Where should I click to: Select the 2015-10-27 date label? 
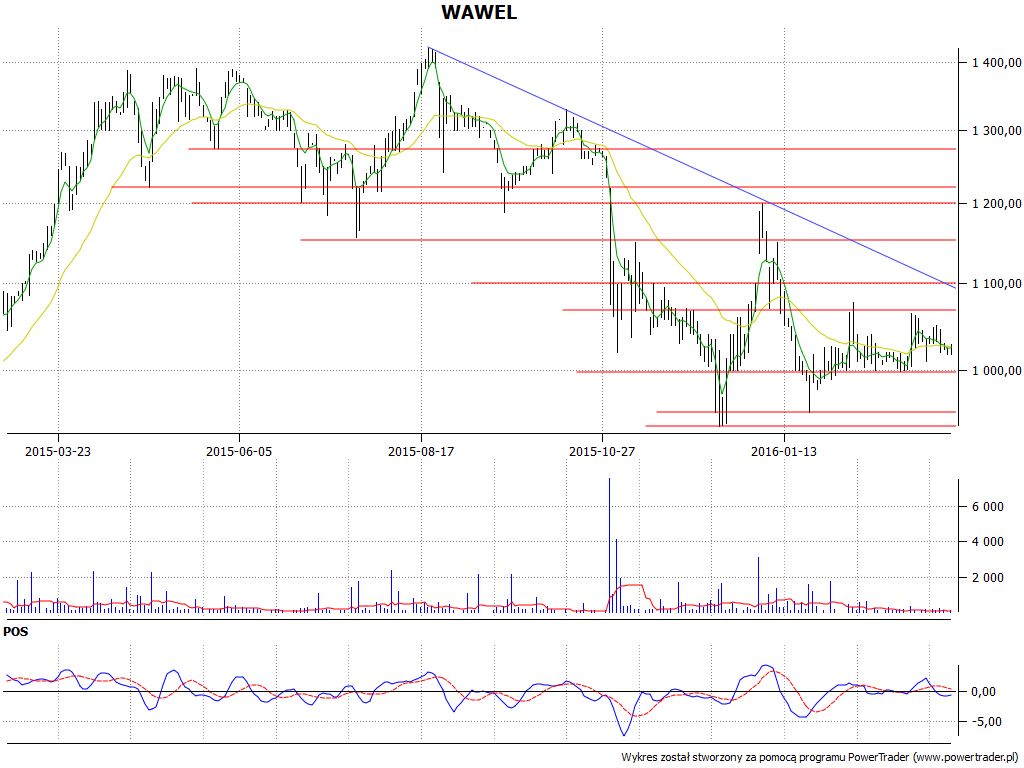coord(601,451)
